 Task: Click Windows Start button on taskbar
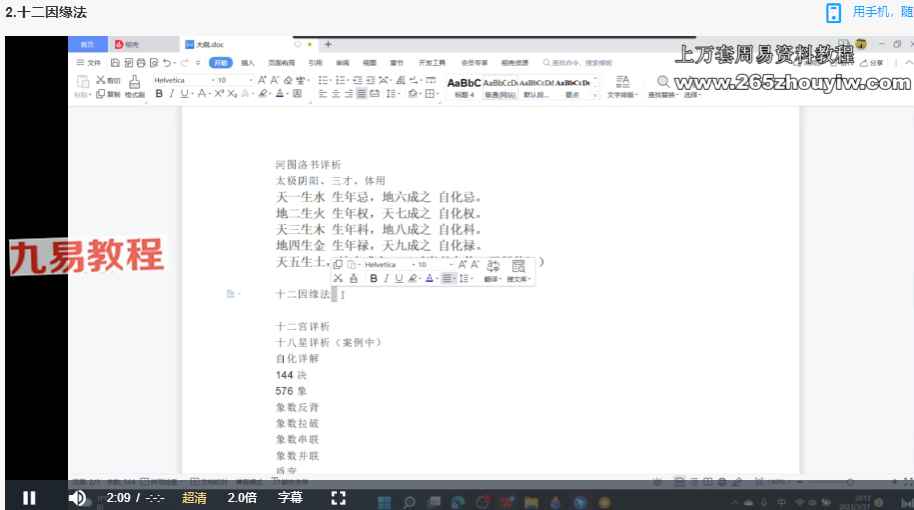pos(383,502)
